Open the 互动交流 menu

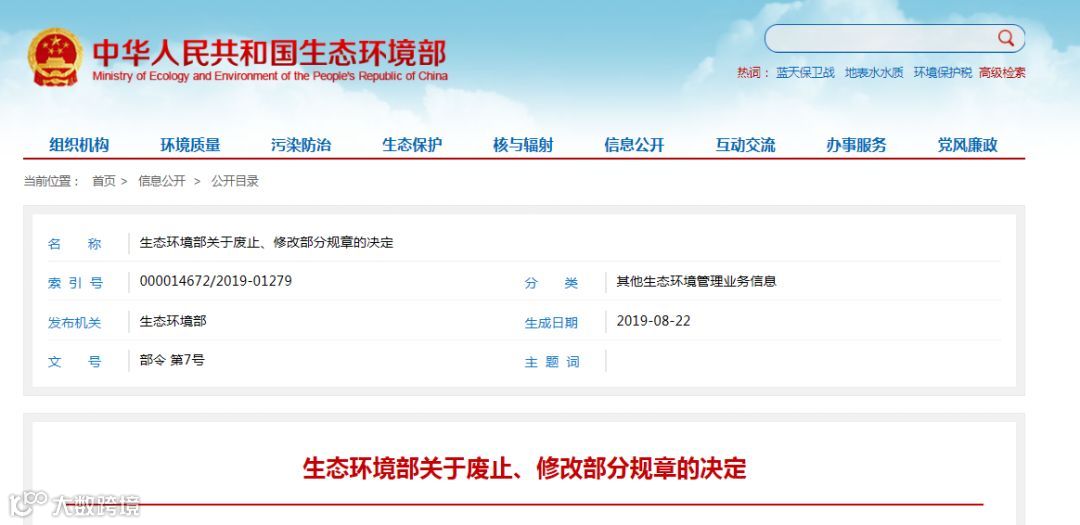pyautogui.click(x=745, y=145)
